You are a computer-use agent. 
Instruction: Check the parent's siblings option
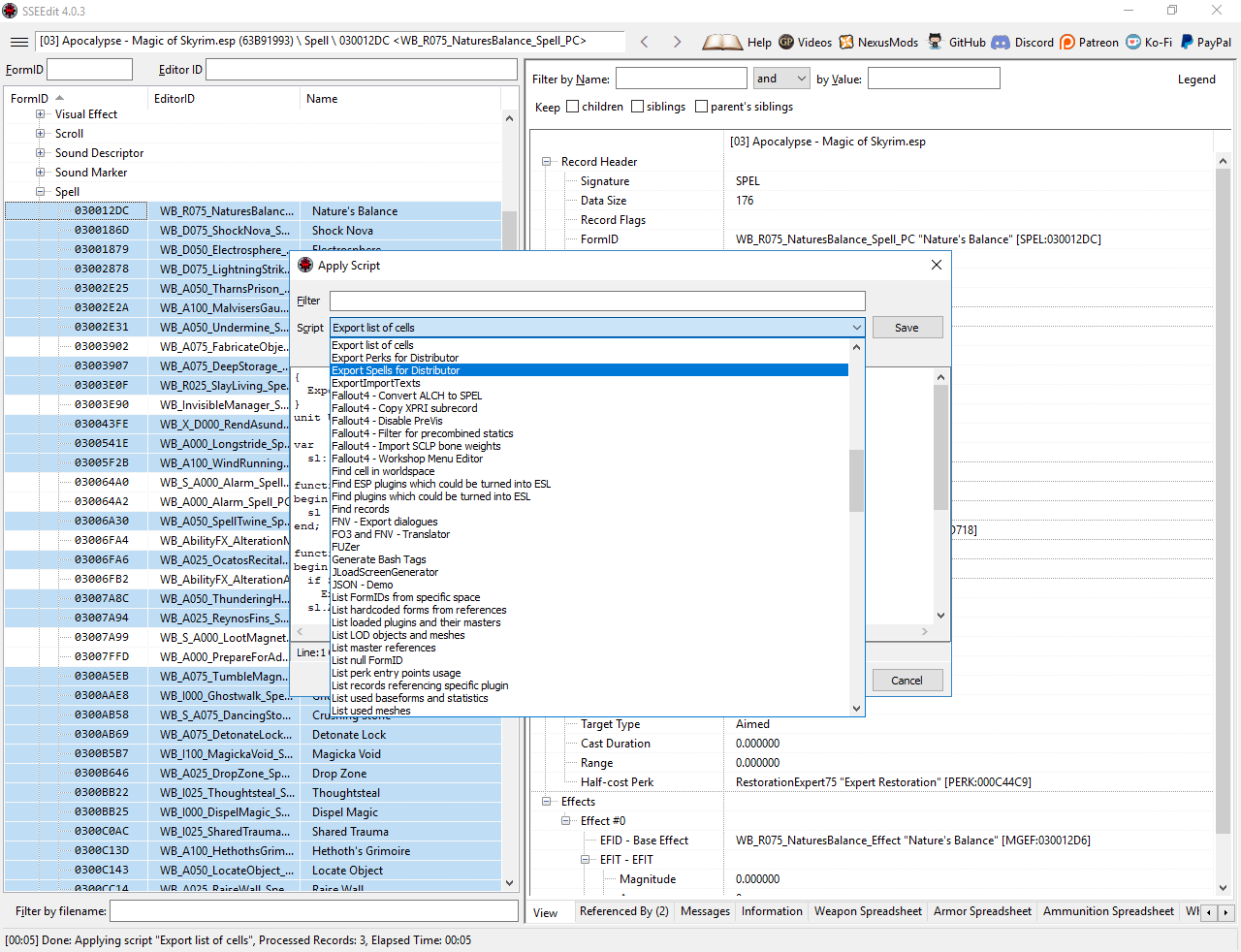click(x=701, y=107)
